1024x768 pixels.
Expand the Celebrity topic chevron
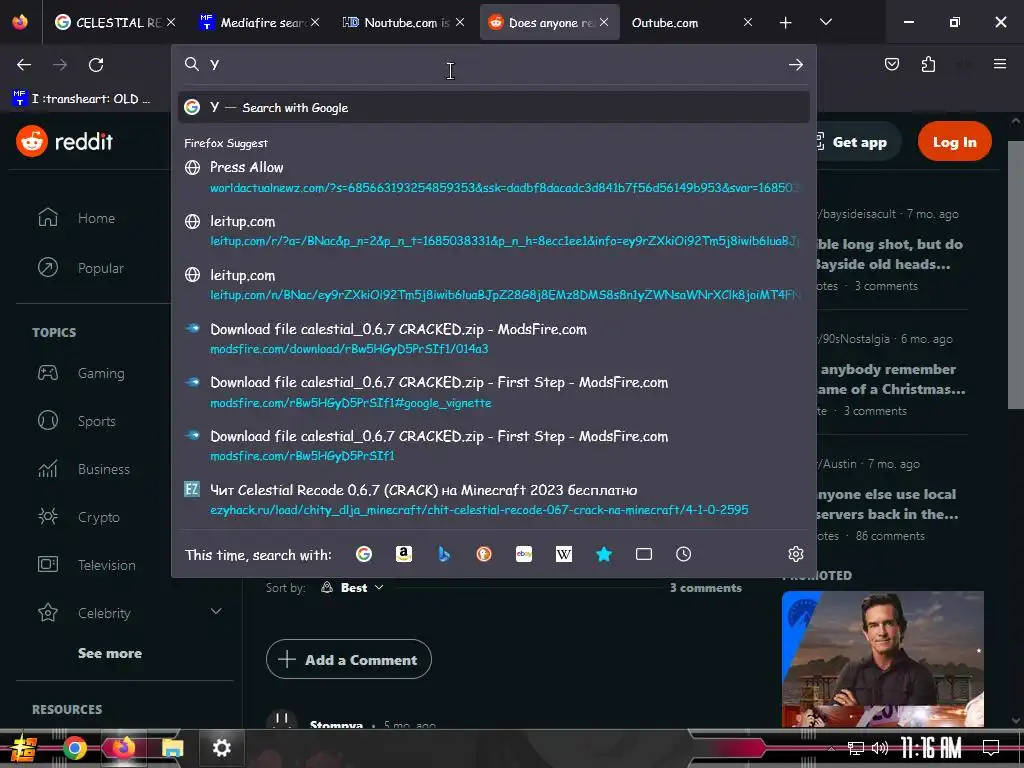point(216,611)
